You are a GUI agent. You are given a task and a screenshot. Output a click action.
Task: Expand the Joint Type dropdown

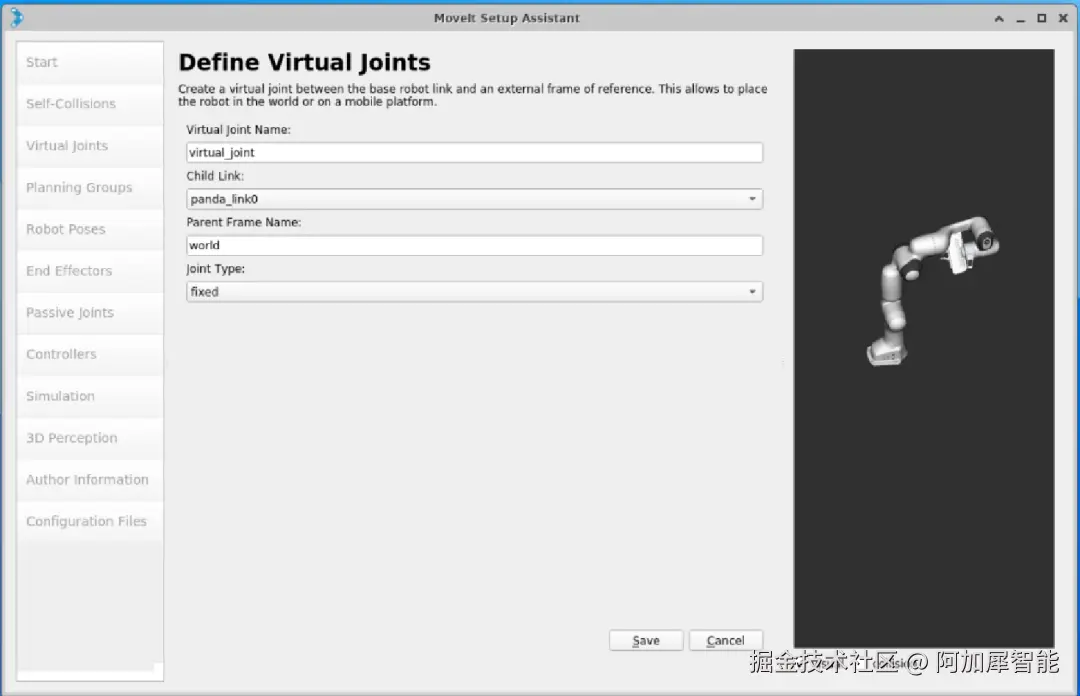[x=474, y=291]
